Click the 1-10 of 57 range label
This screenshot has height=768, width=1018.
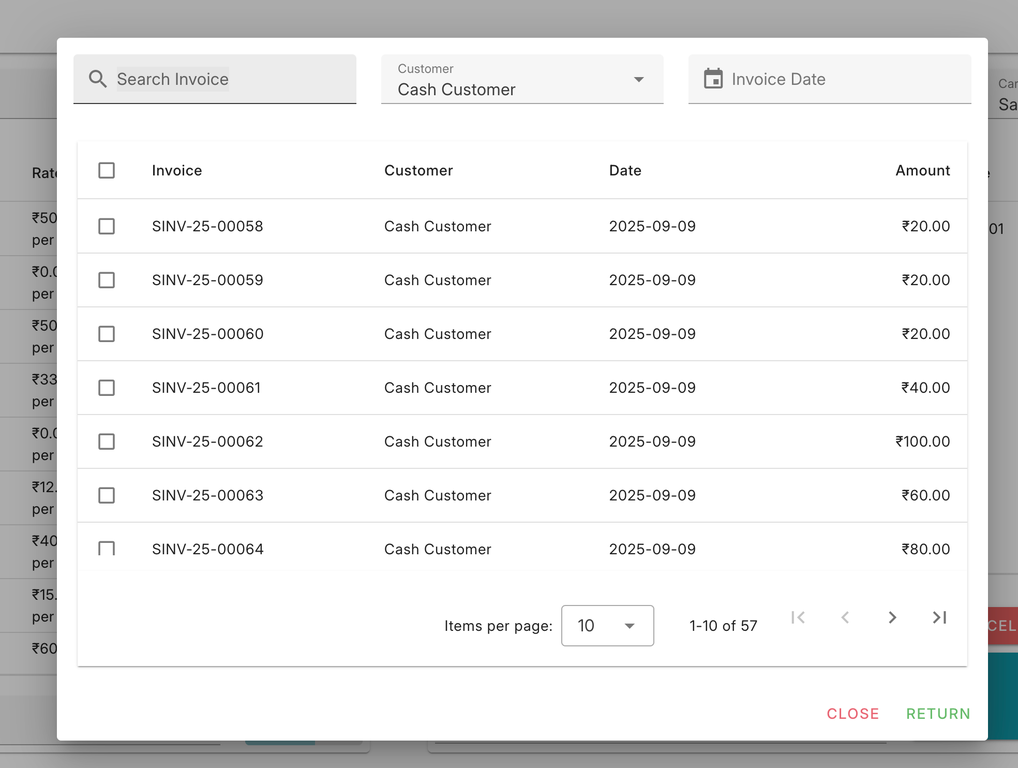pos(723,626)
